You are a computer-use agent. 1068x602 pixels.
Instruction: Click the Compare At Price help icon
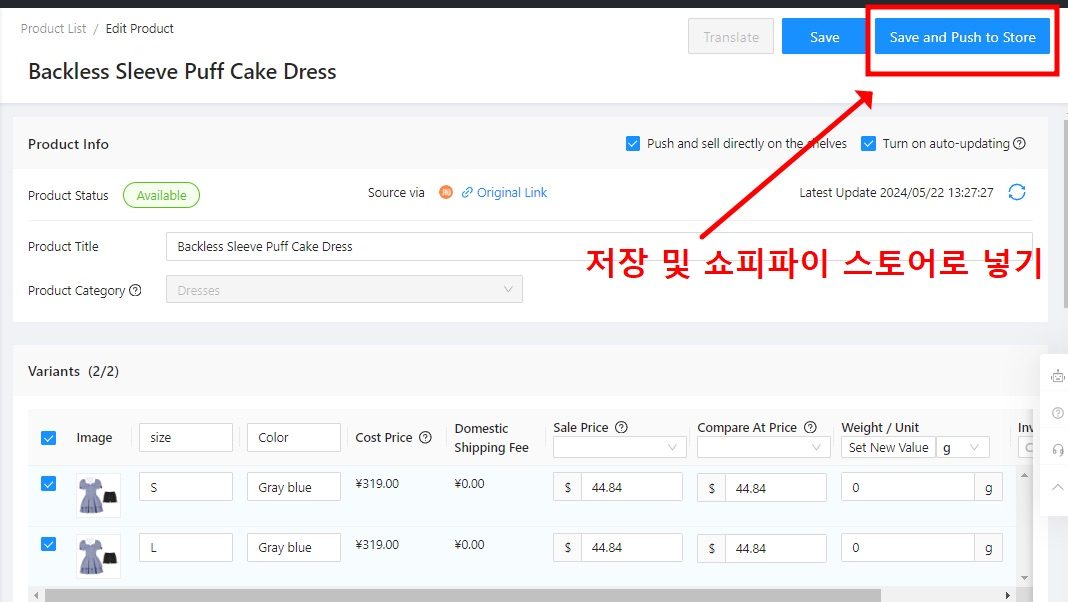coord(811,428)
